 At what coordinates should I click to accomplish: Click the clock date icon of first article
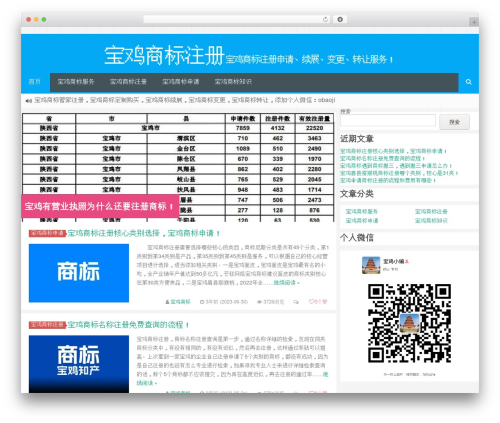point(202,302)
